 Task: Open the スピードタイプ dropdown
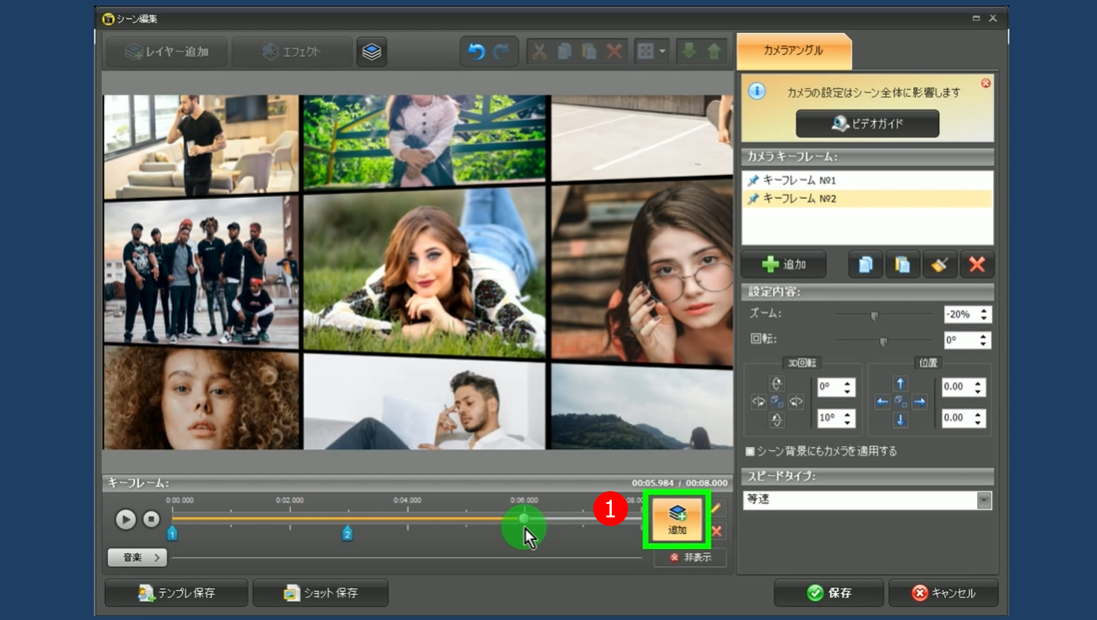click(x=984, y=500)
